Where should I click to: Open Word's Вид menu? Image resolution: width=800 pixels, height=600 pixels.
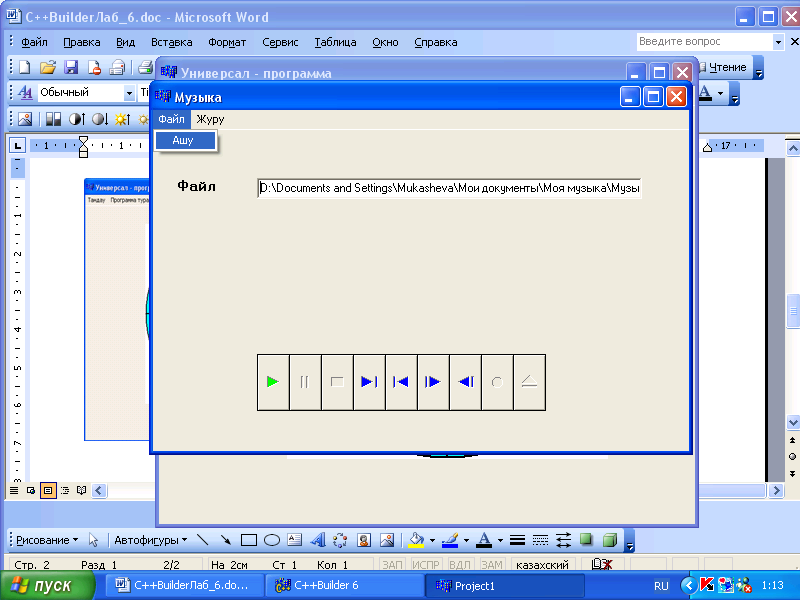tap(125, 42)
